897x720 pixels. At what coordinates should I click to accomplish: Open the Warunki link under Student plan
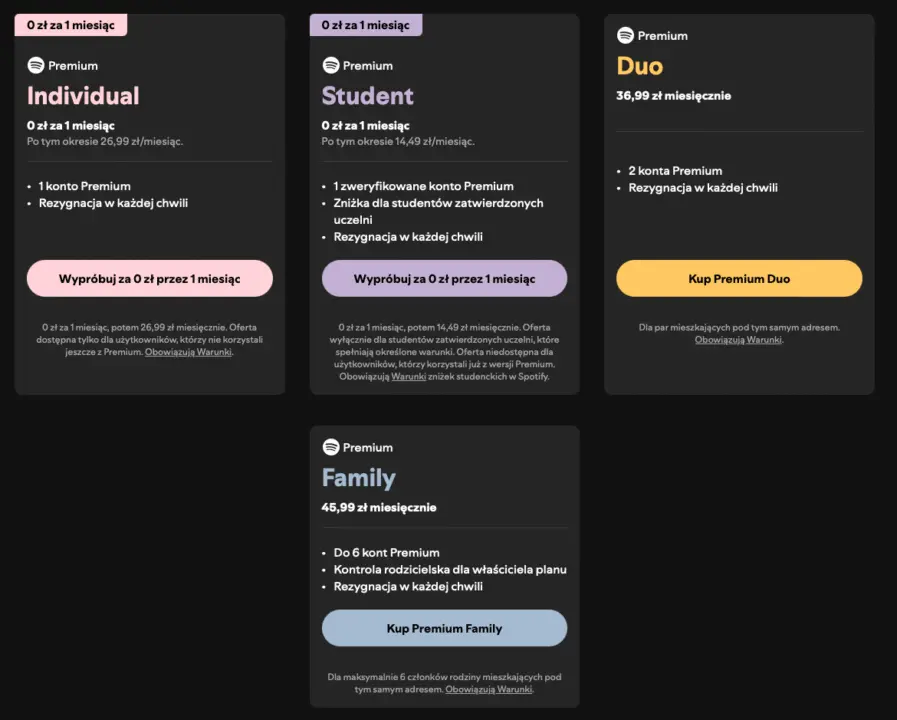(408, 377)
